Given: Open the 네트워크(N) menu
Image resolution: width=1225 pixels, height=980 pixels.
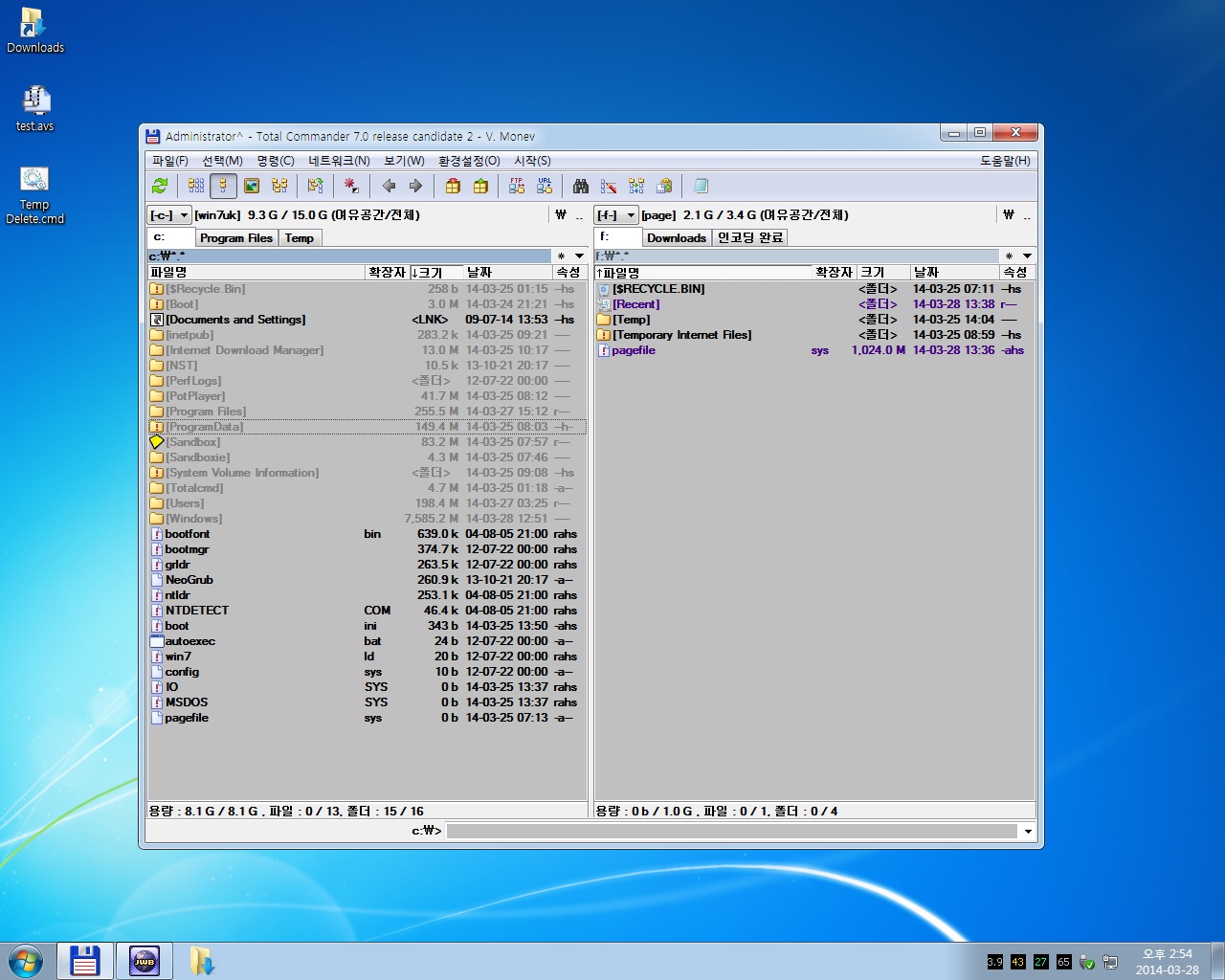Looking at the screenshot, I should [339, 161].
